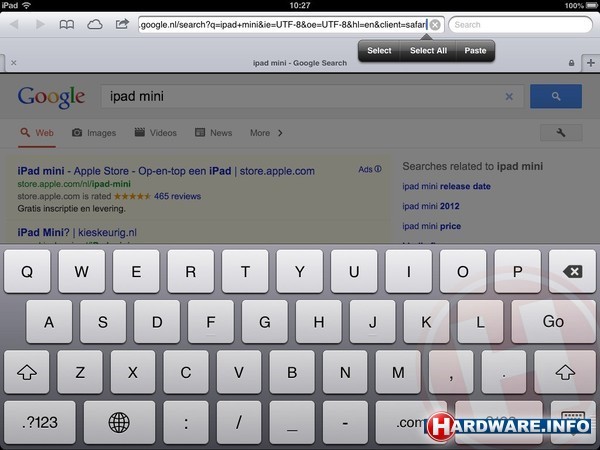600x450 pixels.
Task: Tap the Q key
Action: (27, 272)
